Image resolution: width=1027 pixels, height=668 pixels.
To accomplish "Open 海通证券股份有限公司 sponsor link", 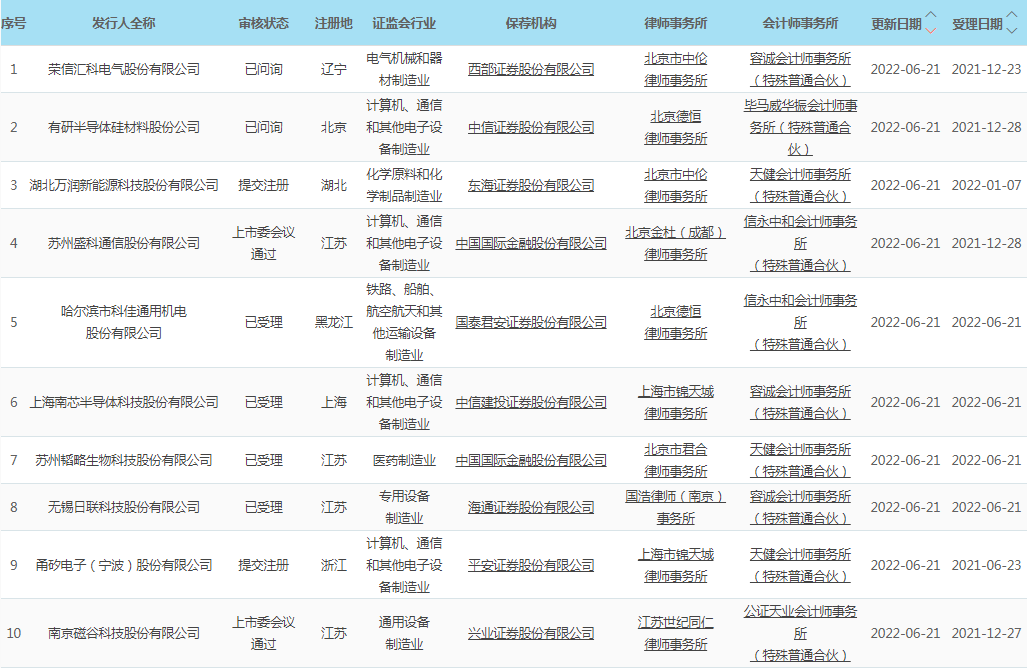I will [531, 507].
